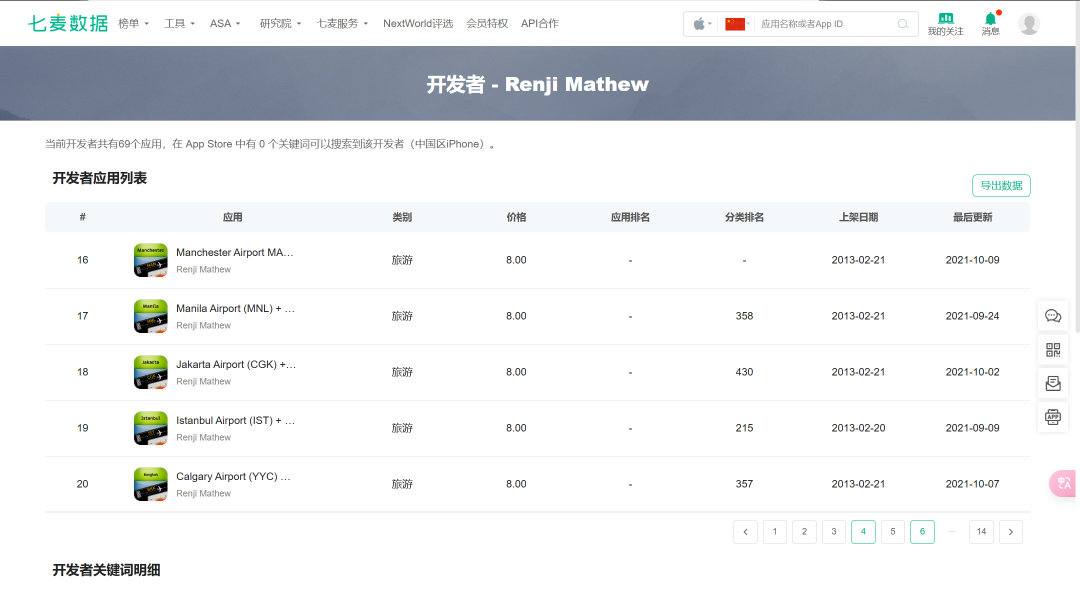
Task: Click release date 2013-02-20
Action: 858,428
